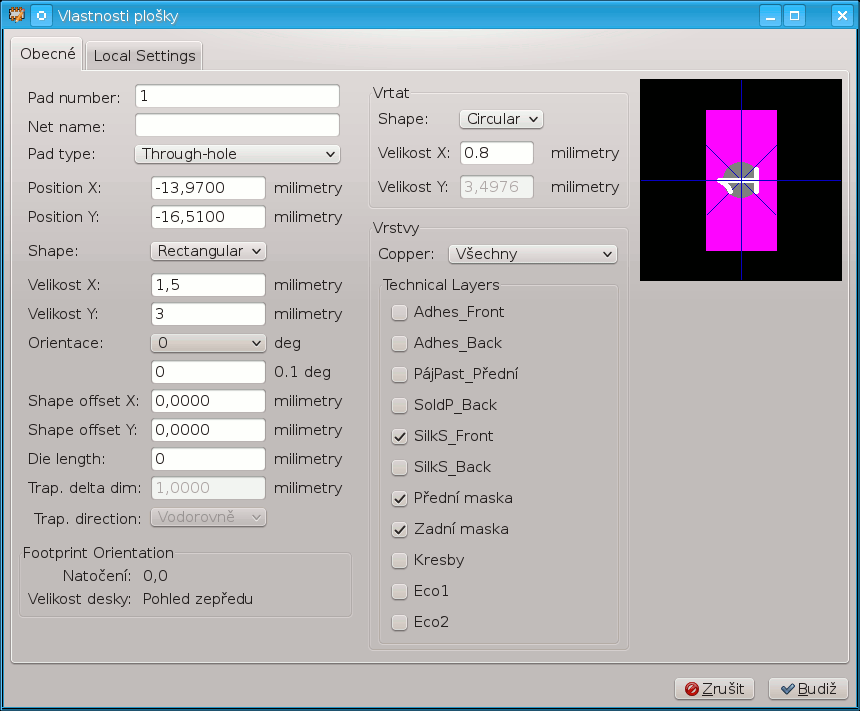The width and height of the screenshot is (860, 711).
Task: Enable the PájPast_Přední layer checkbox
Action: click(x=399, y=375)
